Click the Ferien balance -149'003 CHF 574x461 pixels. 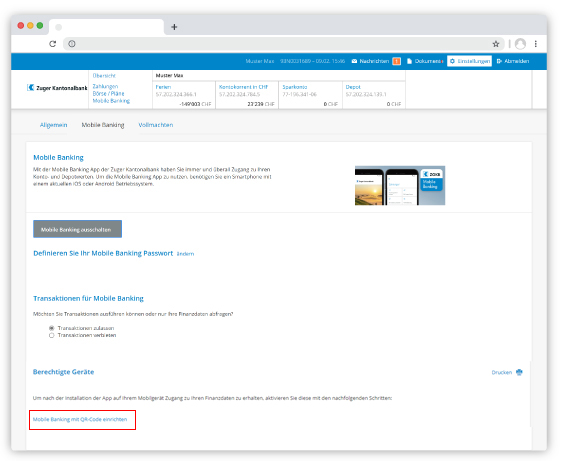(195, 104)
